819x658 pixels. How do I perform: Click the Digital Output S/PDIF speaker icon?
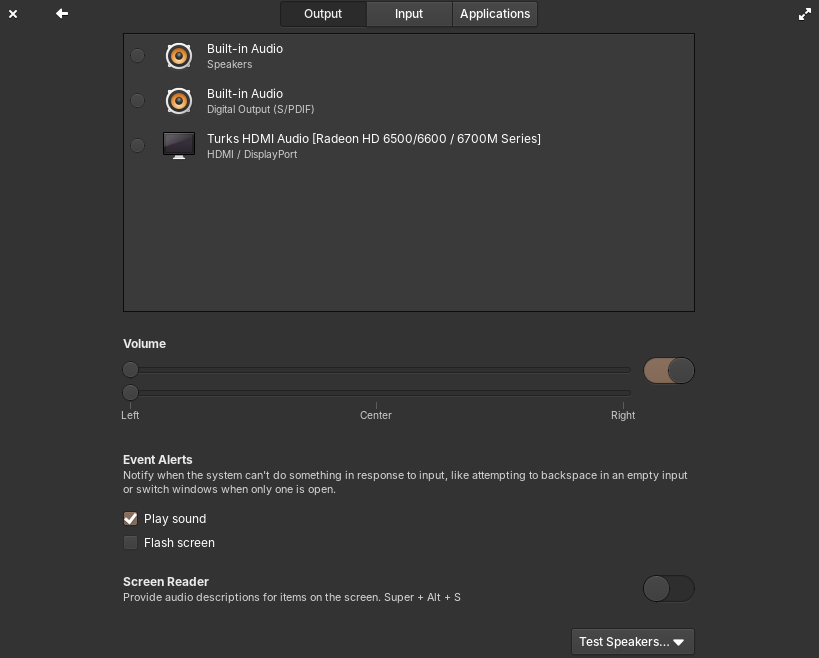tap(179, 101)
